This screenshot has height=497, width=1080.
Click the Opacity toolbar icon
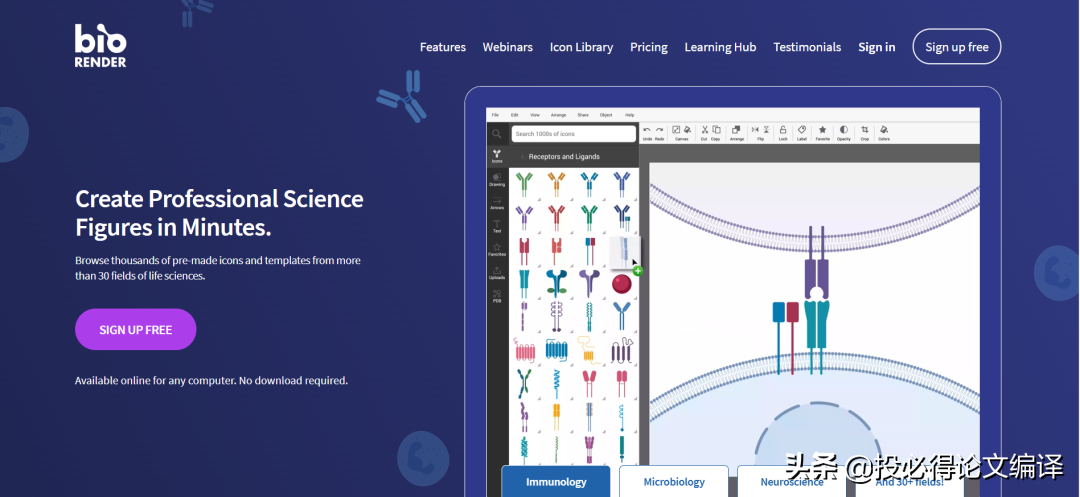click(x=844, y=129)
